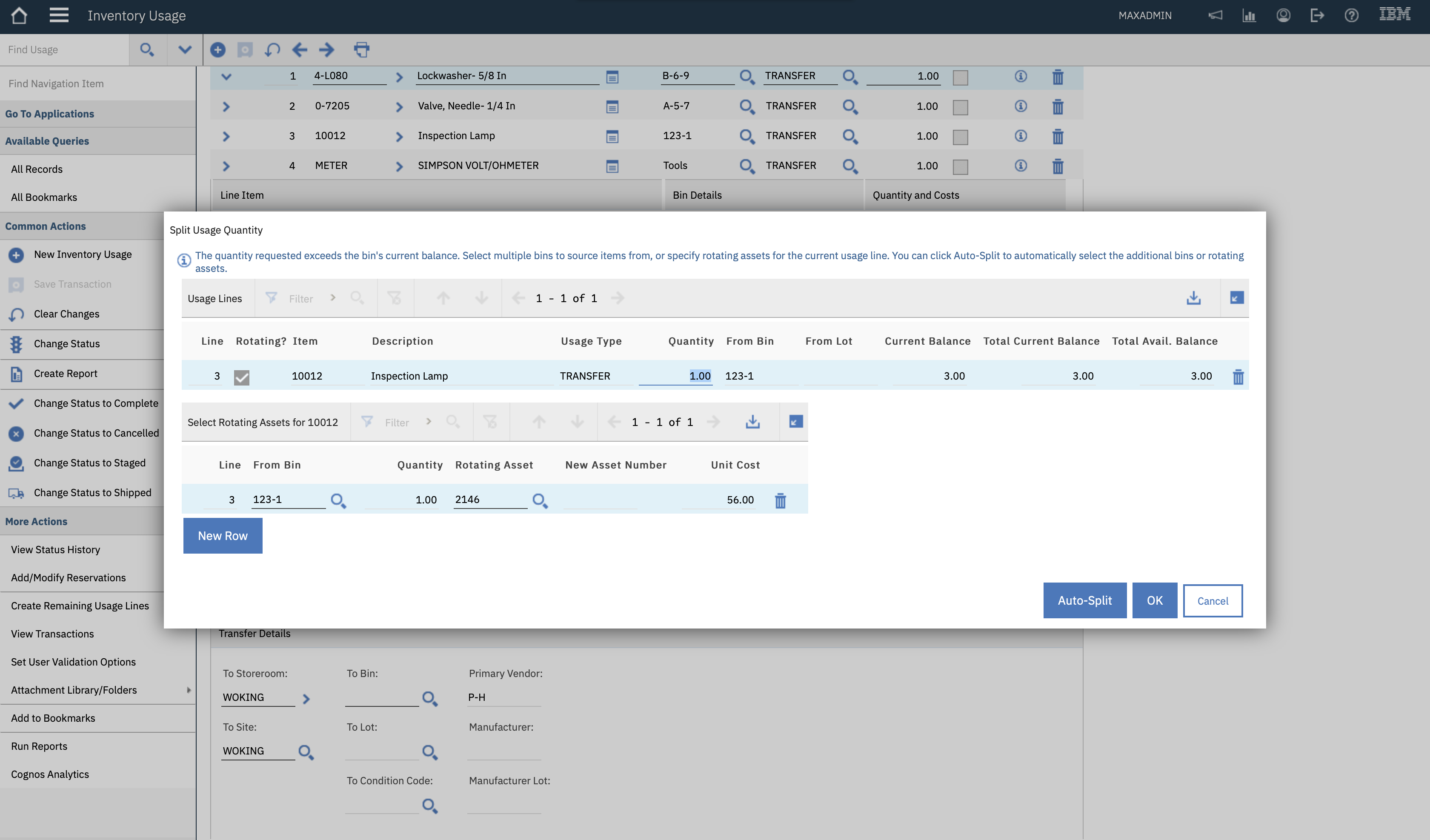Expand the Valve, Needle row details
Viewport: 1430px width, 840px height.
pos(226,106)
